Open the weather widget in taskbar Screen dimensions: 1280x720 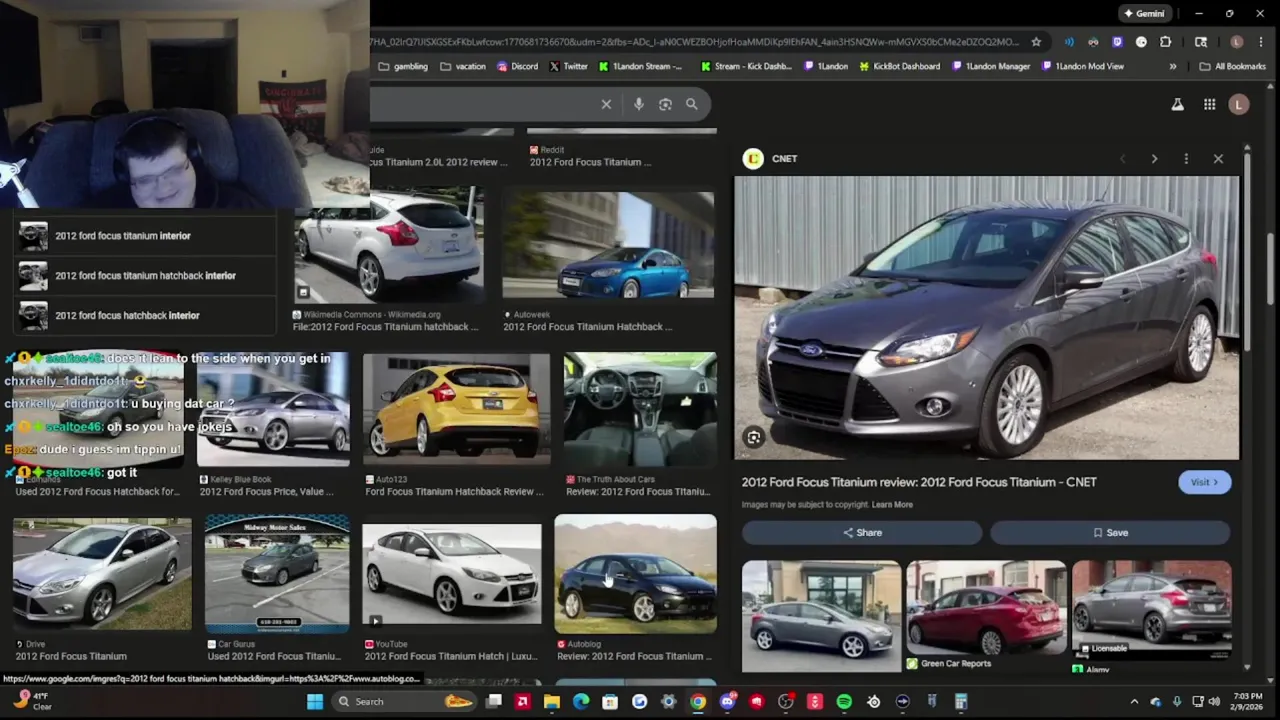tap(30, 702)
